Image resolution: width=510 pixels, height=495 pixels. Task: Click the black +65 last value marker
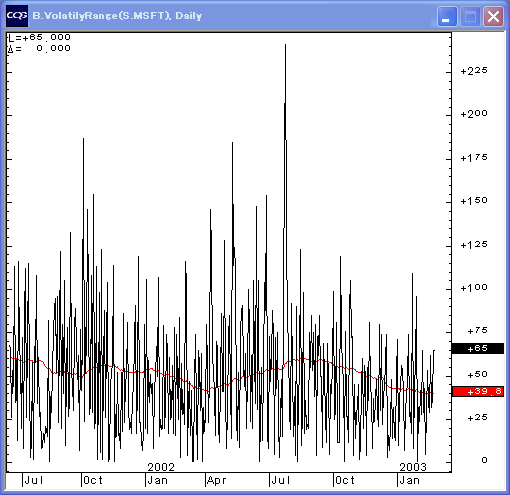478,348
